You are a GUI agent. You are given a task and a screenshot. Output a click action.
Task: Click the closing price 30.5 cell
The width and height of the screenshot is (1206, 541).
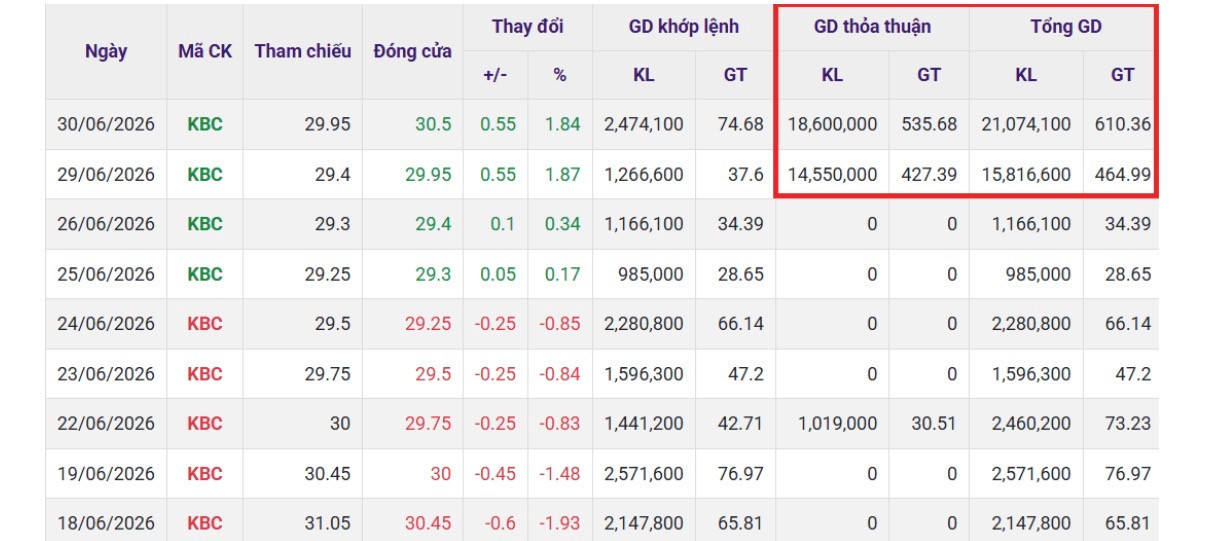(x=434, y=125)
